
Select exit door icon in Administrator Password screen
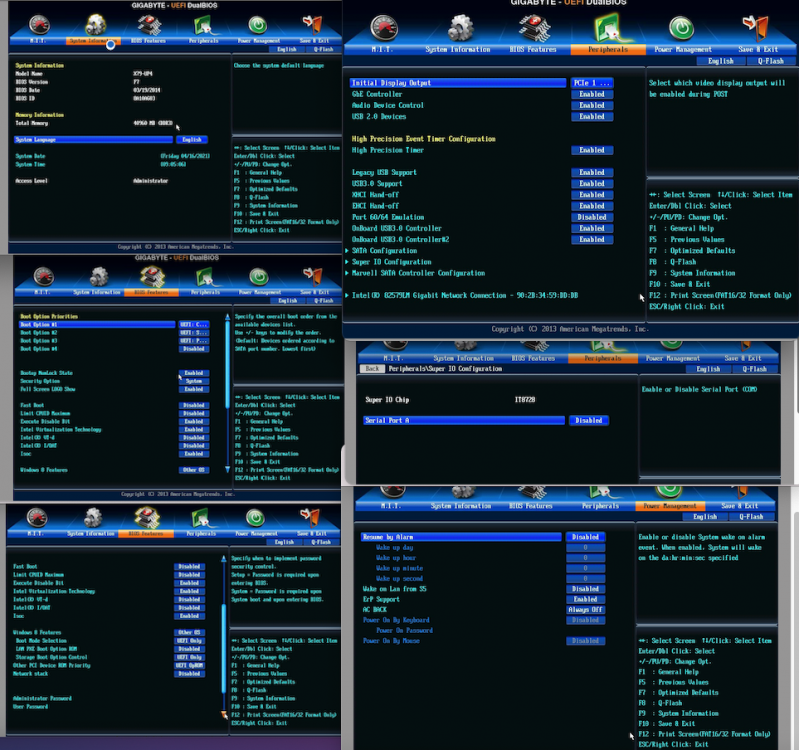(x=310, y=517)
